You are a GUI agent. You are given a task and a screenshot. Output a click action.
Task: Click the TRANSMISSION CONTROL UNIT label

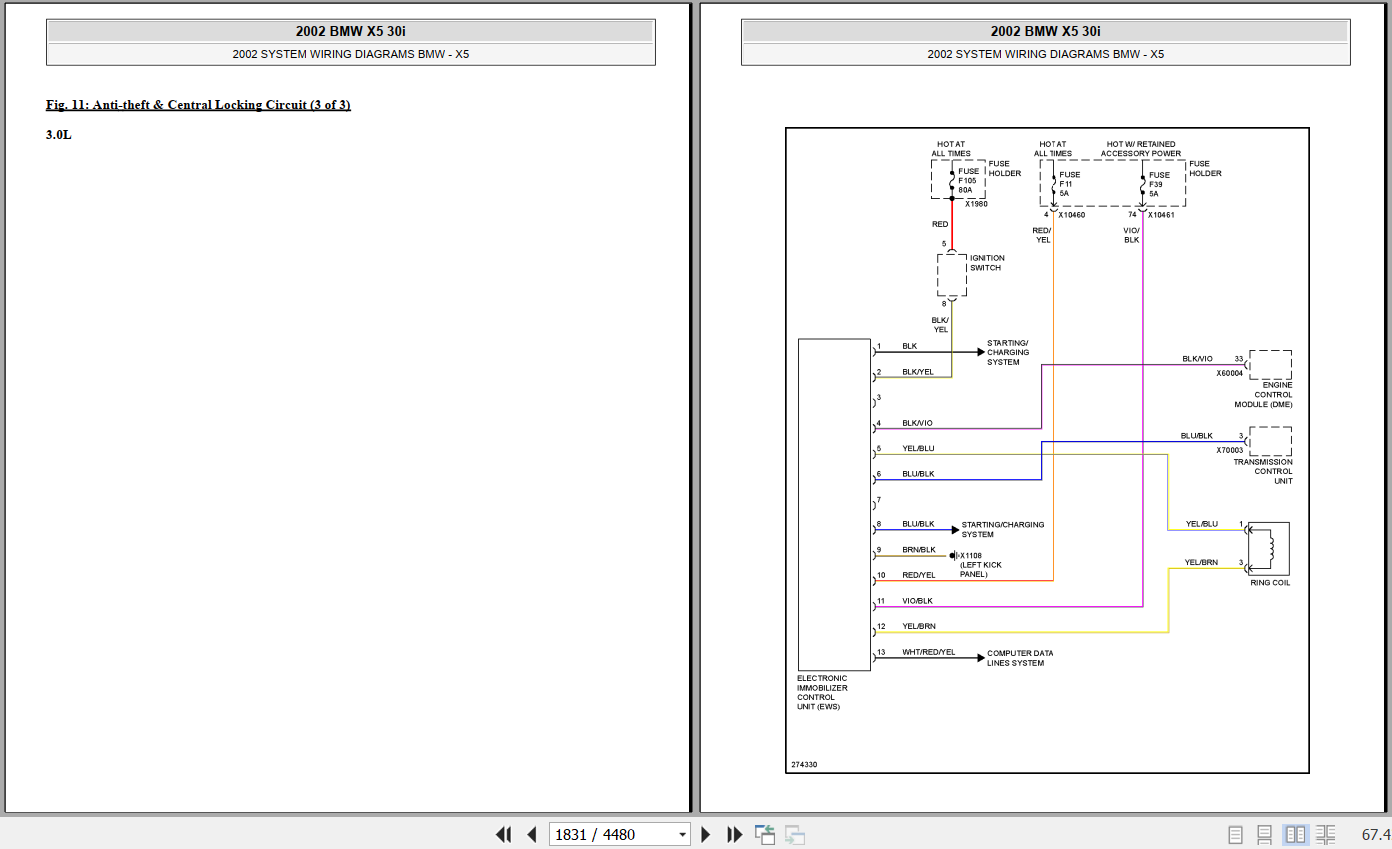pos(1263,471)
